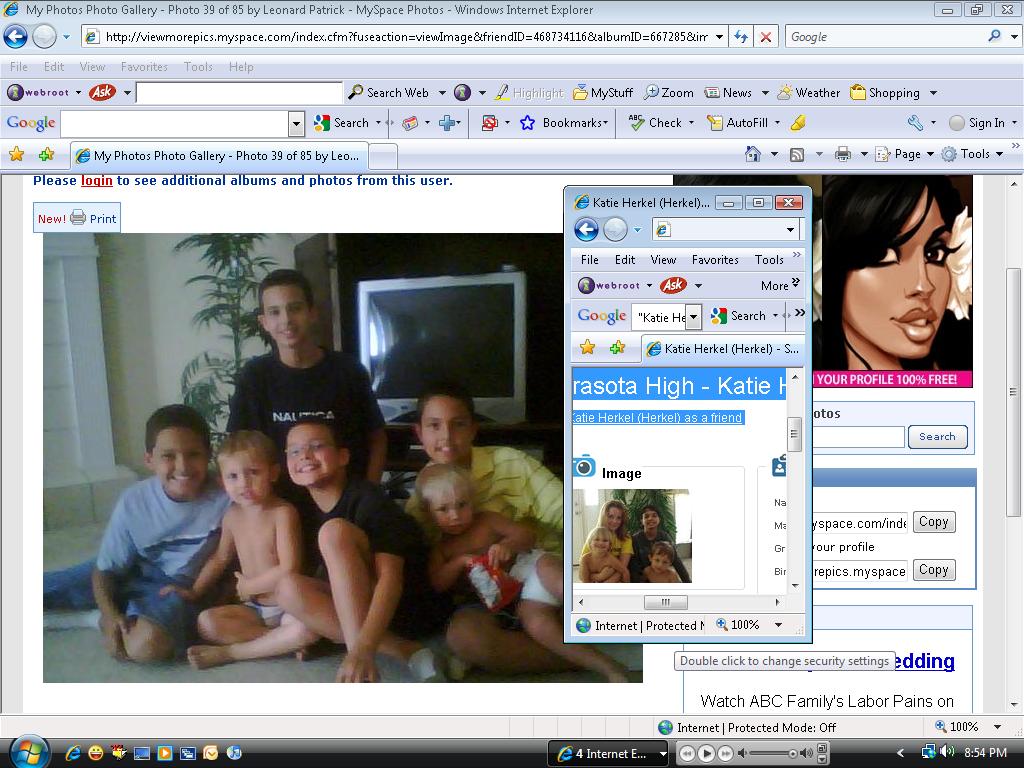Image resolution: width=1024 pixels, height=768 pixels.
Task: Open the Favorites Center star icon
Action: pyautogui.click(x=16, y=155)
